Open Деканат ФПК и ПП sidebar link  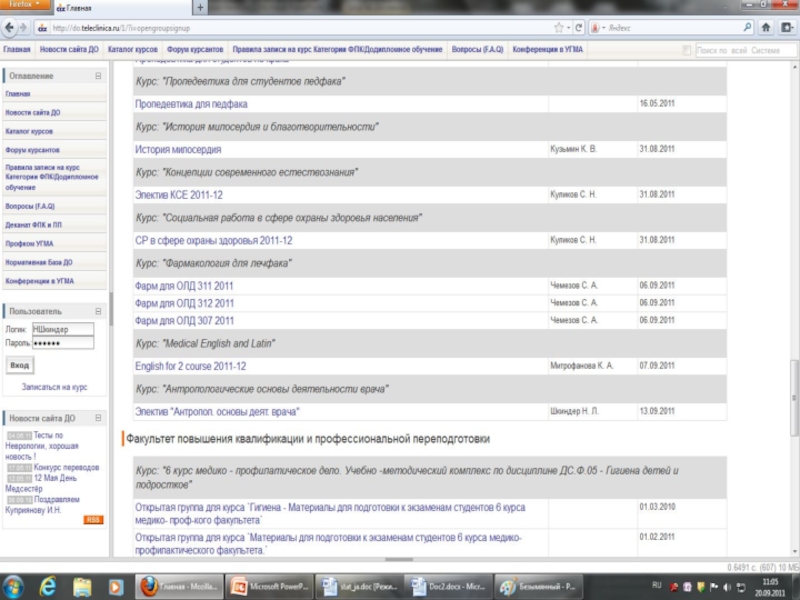tap(34, 225)
